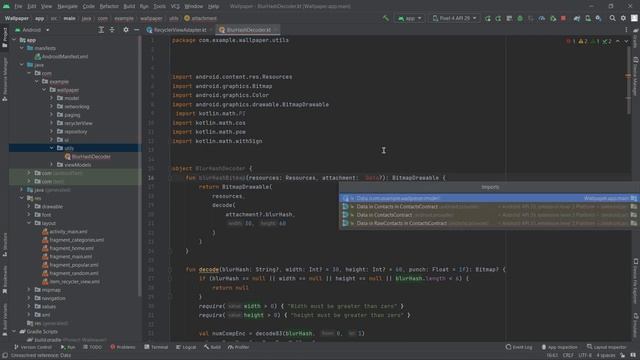The height and width of the screenshot is (360, 640).
Task: Click the Collapse All icon in Project panel
Action: 112,30
